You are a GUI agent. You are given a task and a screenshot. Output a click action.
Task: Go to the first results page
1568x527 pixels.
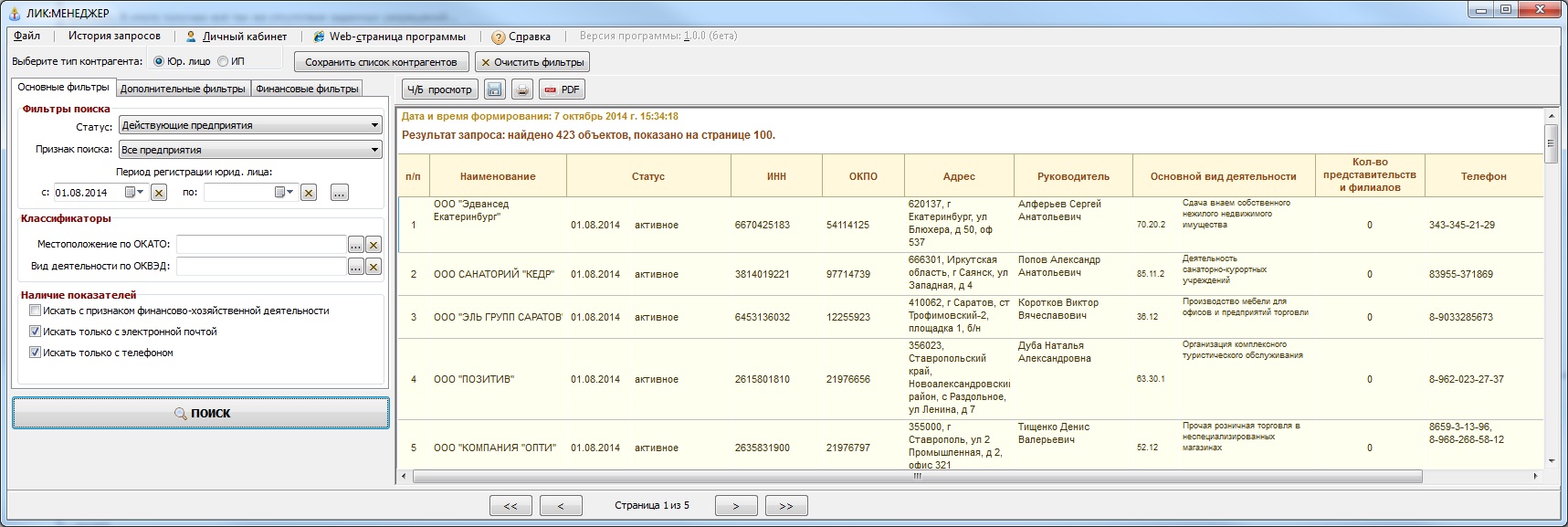(x=510, y=506)
